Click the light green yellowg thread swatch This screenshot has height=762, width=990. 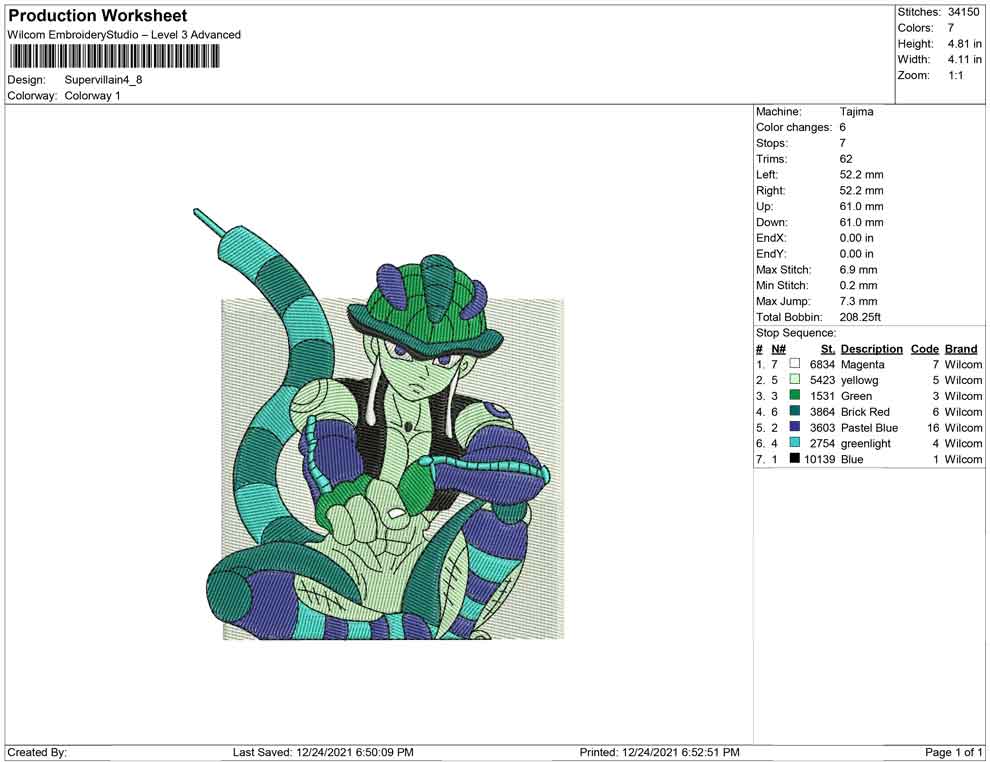point(795,379)
